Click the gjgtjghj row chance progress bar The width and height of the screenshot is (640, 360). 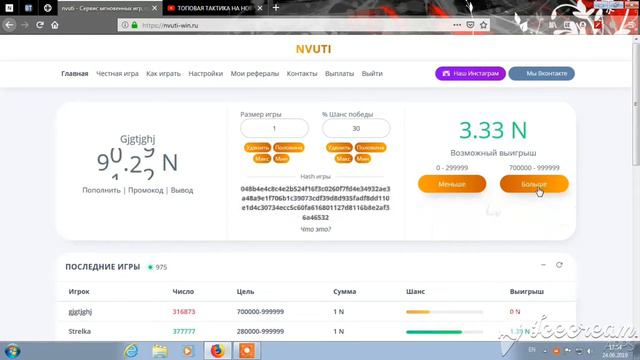pos(444,312)
